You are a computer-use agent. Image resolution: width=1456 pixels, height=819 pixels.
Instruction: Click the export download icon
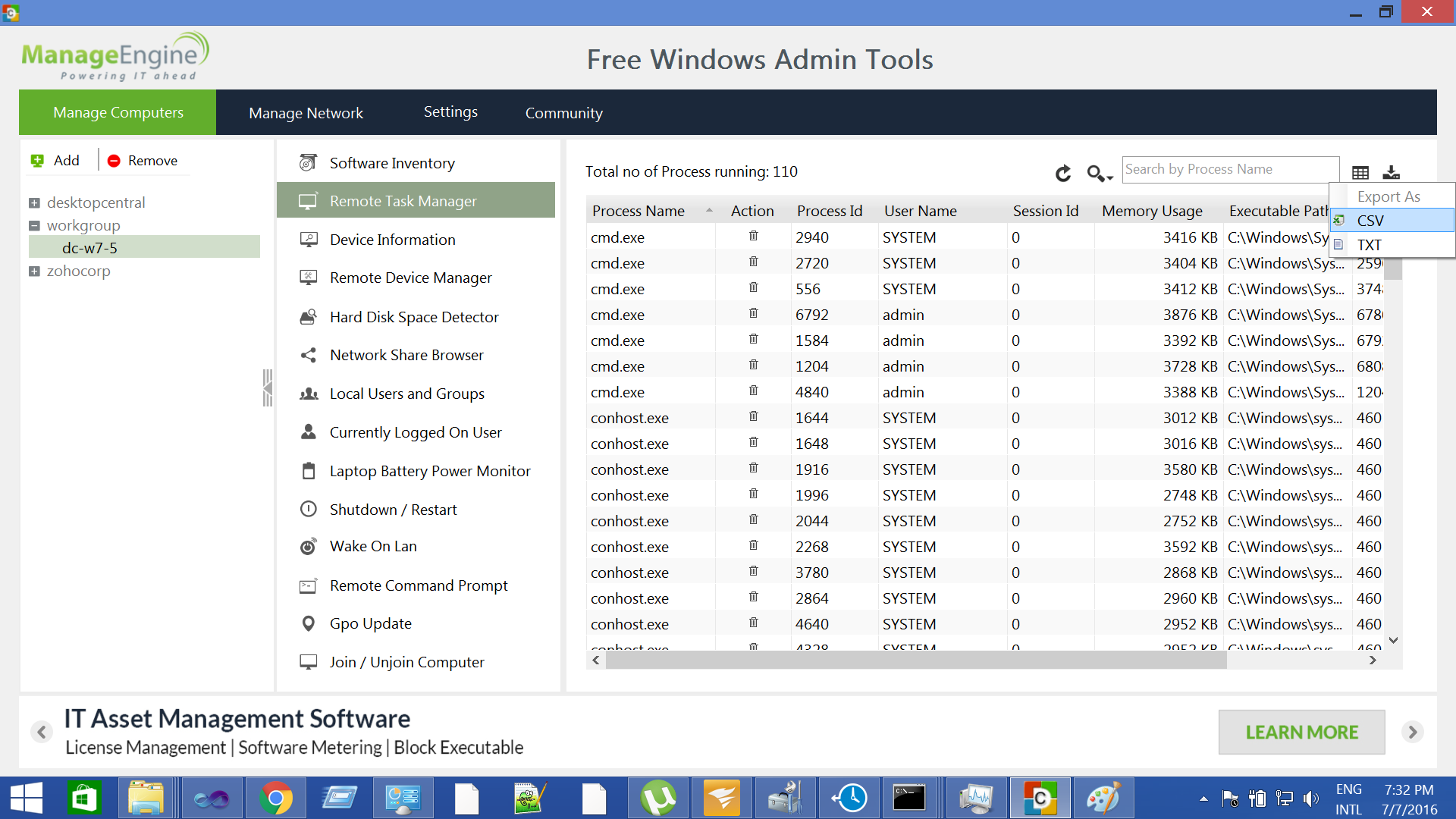(1392, 173)
